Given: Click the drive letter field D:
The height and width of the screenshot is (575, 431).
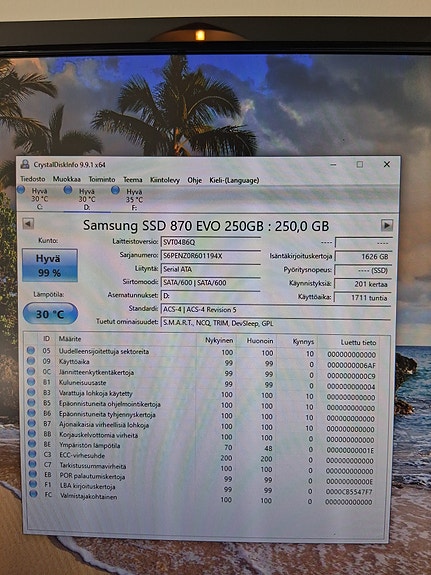Looking at the screenshot, I should pyautogui.click(x=211, y=296).
